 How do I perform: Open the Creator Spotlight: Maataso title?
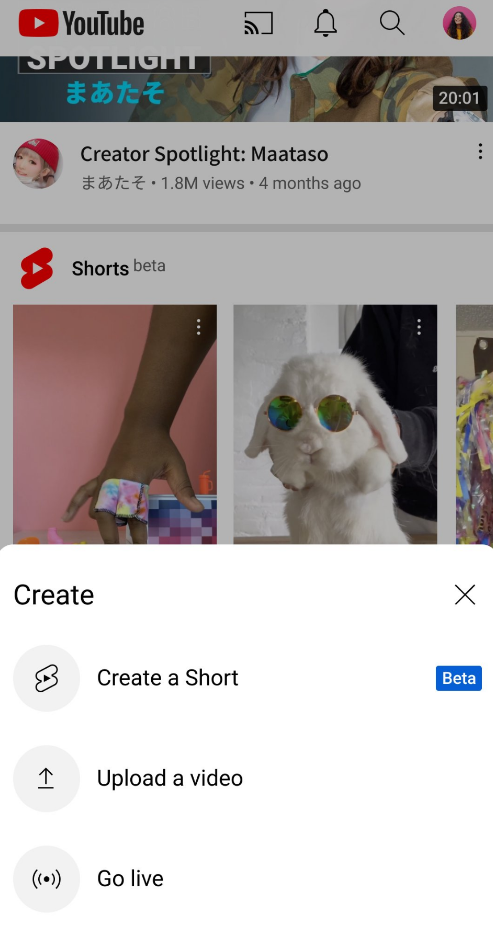coord(204,154)
